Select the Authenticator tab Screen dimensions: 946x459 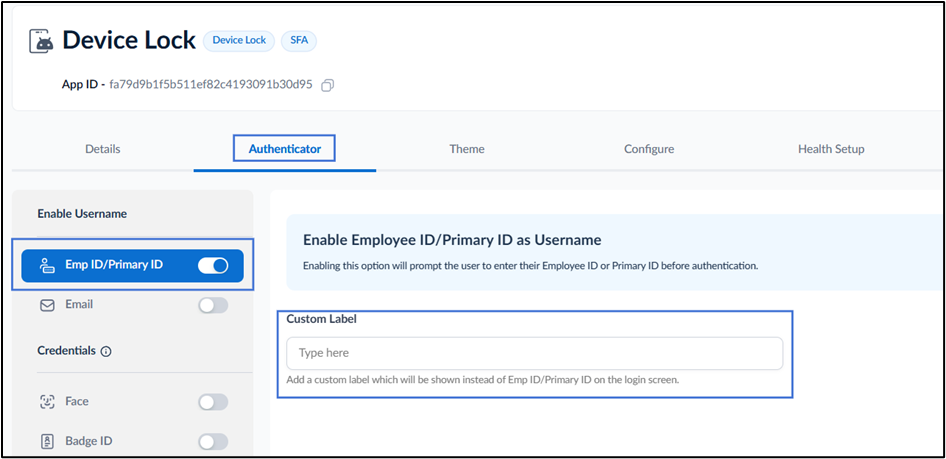click(x=285, y=149)
